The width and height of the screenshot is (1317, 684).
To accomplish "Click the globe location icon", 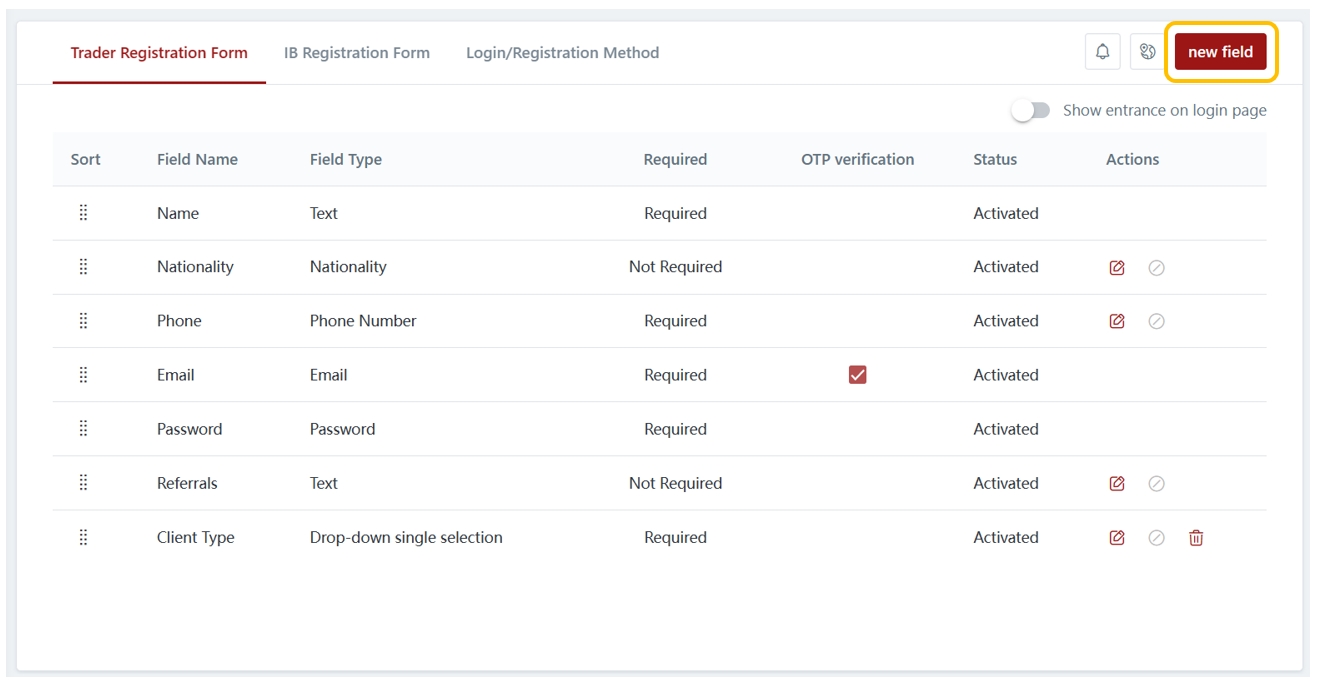I will click(1147, 52).
